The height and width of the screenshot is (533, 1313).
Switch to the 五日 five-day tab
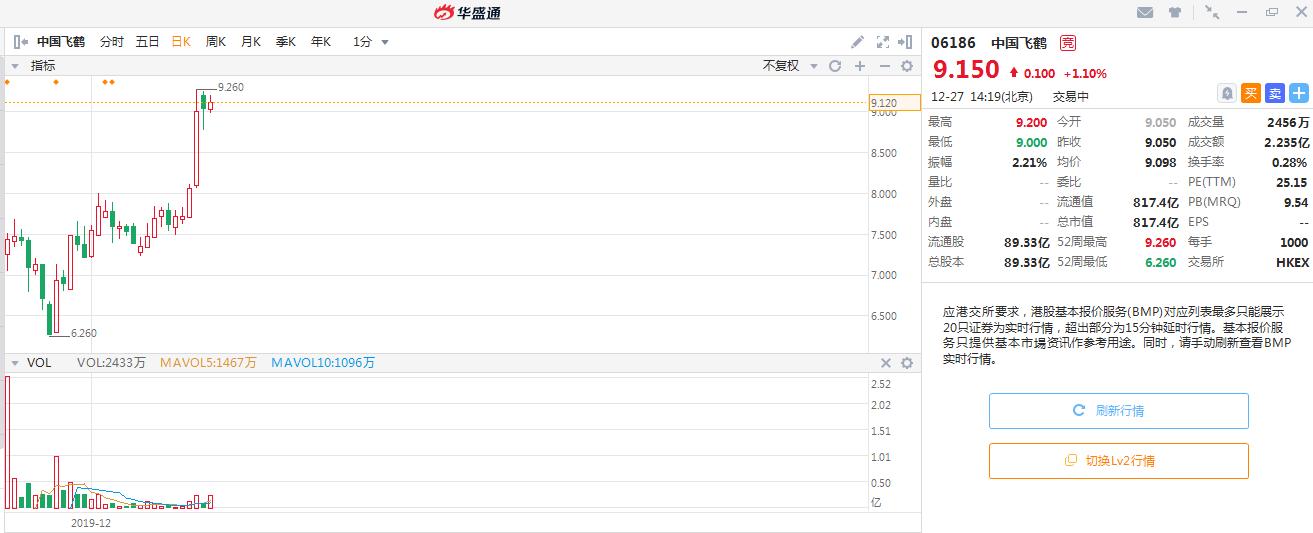pyautogui.click(x=147, y=42)
